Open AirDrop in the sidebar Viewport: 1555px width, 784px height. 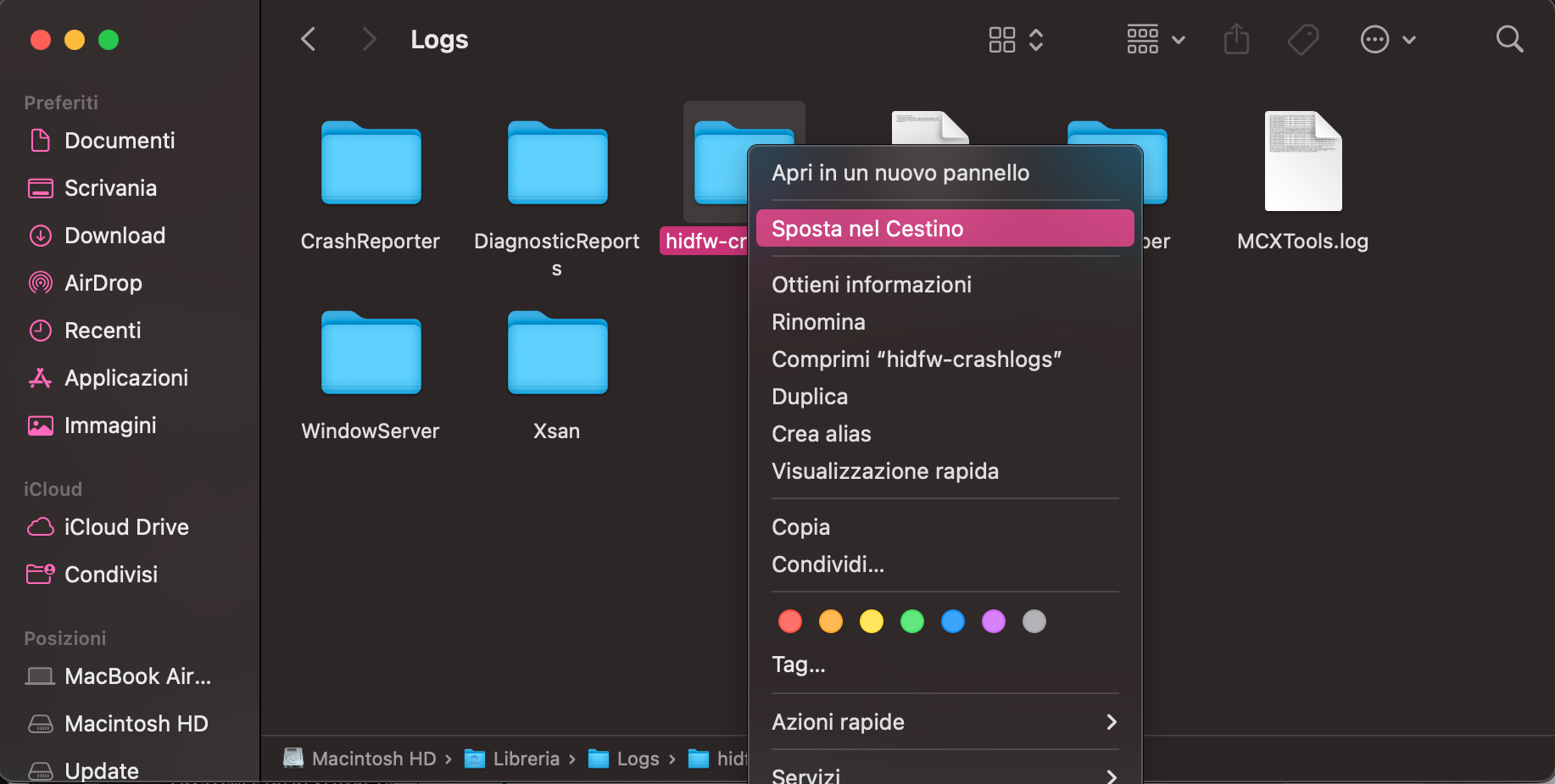click(x=103, y=283)
